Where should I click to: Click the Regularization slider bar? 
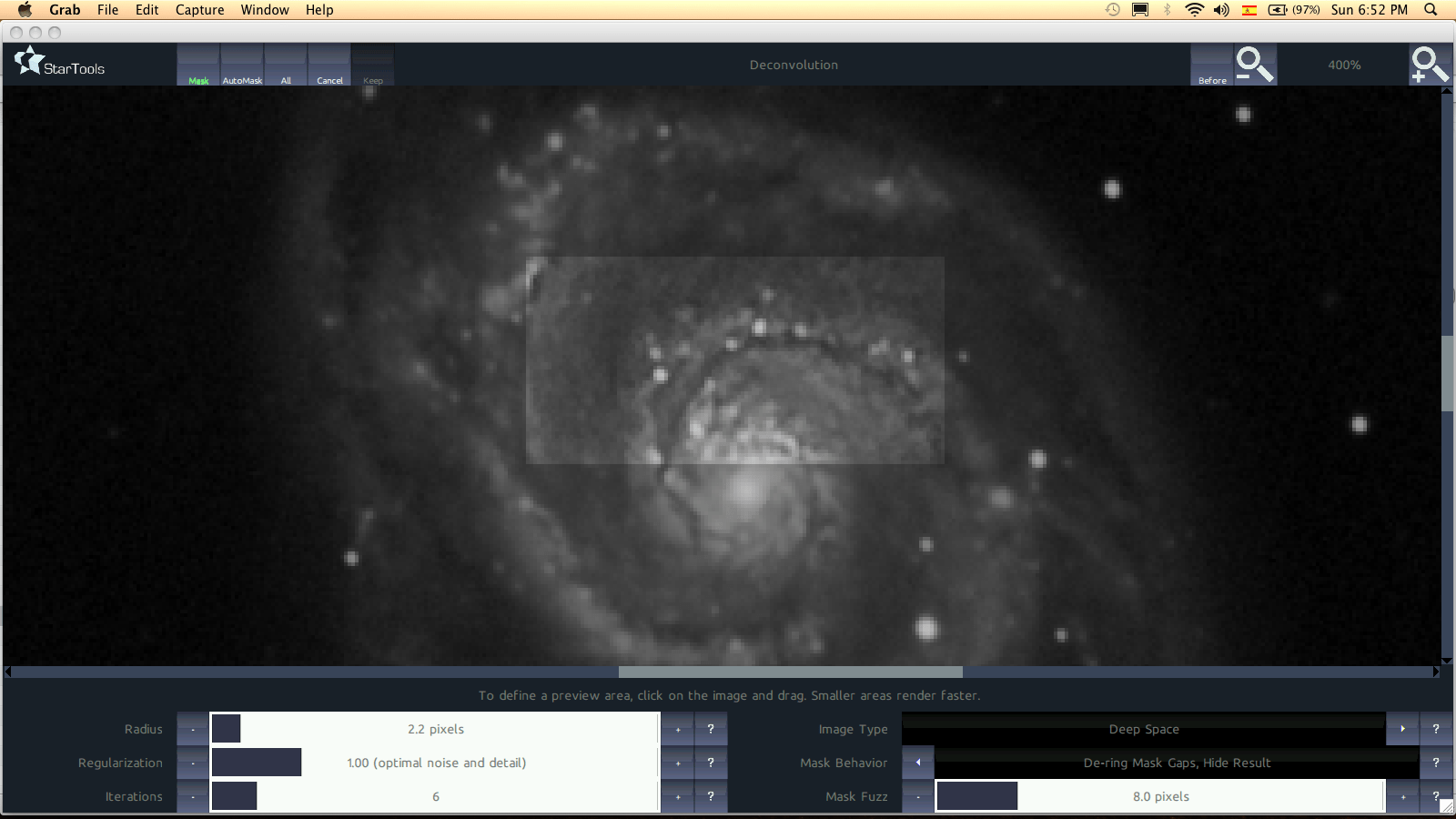click(435, 763)
